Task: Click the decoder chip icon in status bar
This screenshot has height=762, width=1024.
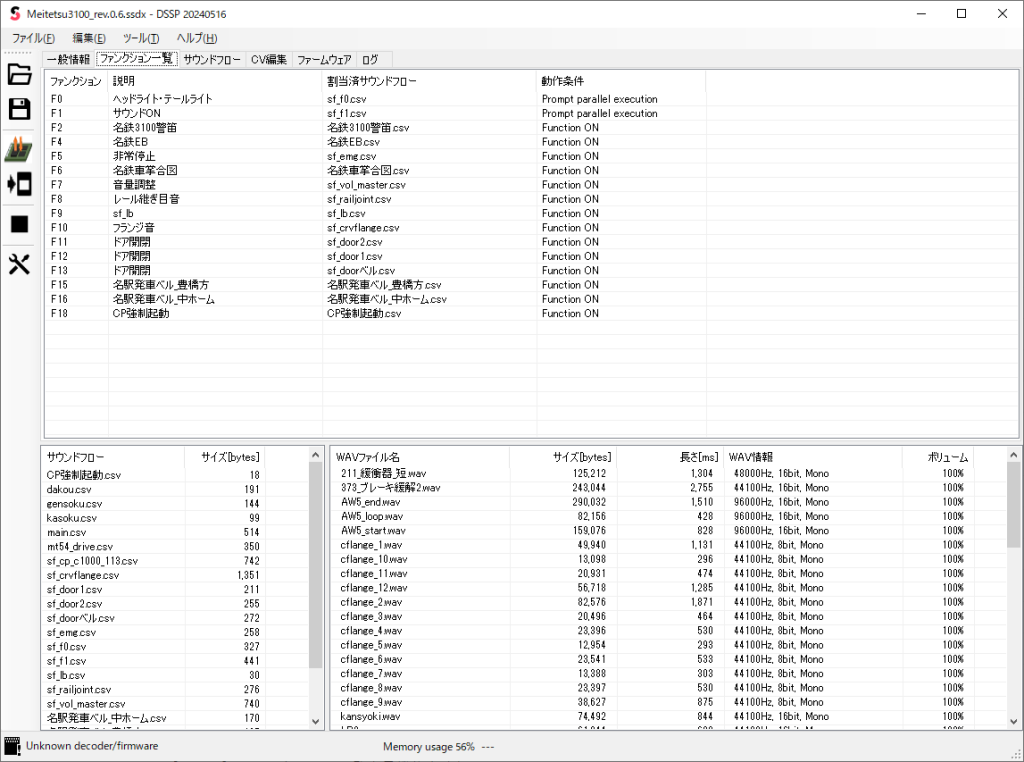Action: (12, 746)
